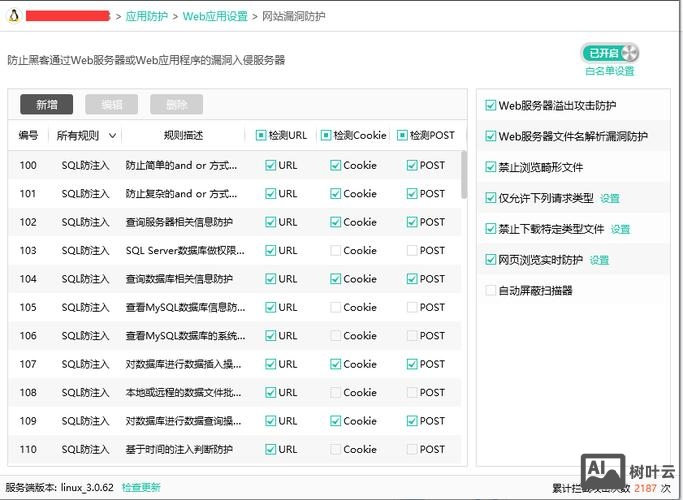This screenshot has height=500, width=683.
Task: Open 设置 link for 仅允许下列请求类型
Action: tap(609, 199)
